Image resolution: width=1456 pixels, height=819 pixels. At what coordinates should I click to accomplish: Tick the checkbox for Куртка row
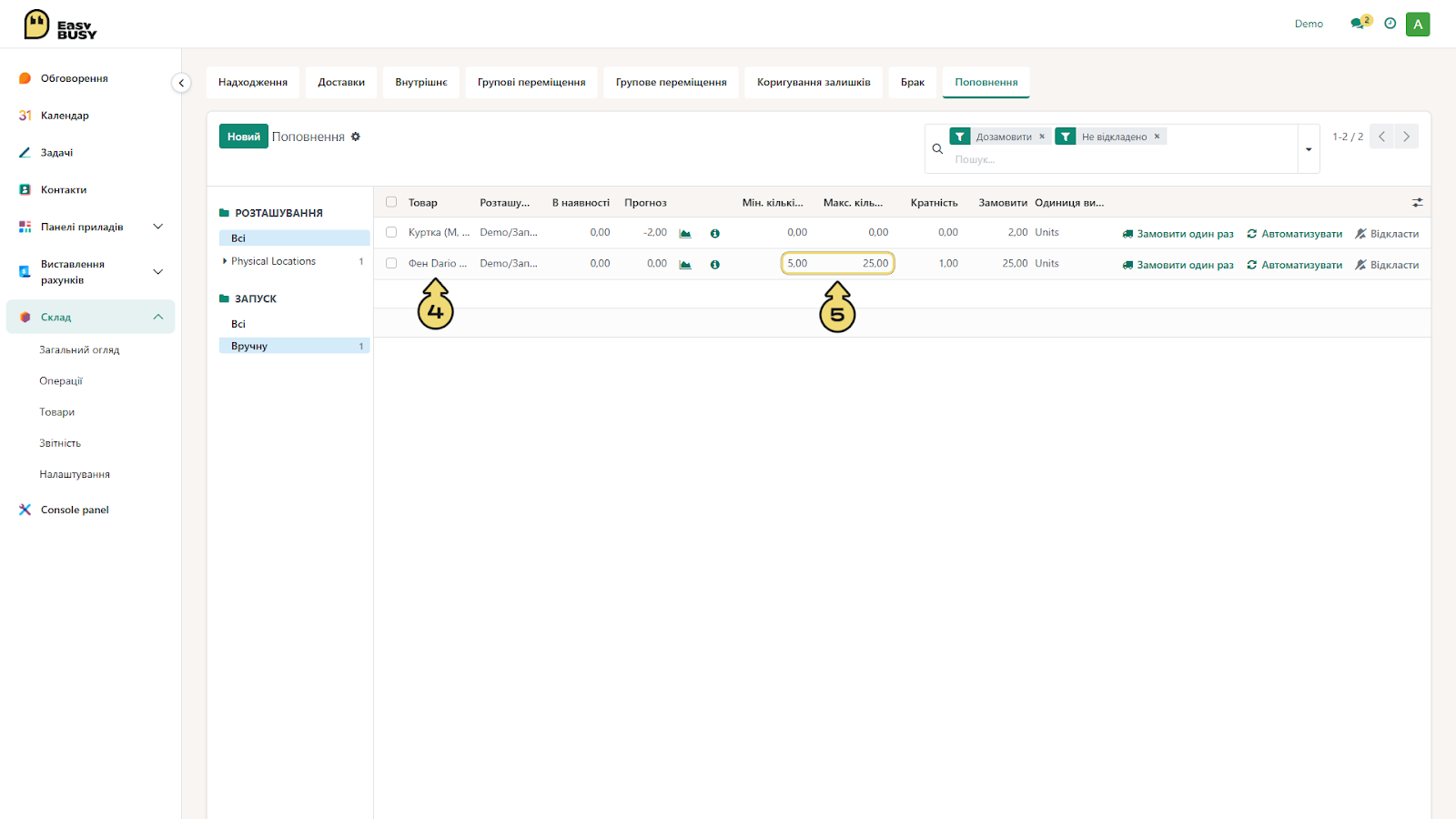tap(391, 232)
